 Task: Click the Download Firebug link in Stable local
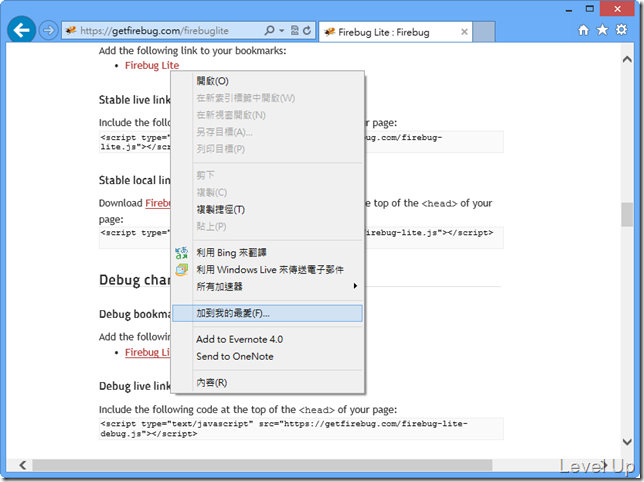click(158, 203)
